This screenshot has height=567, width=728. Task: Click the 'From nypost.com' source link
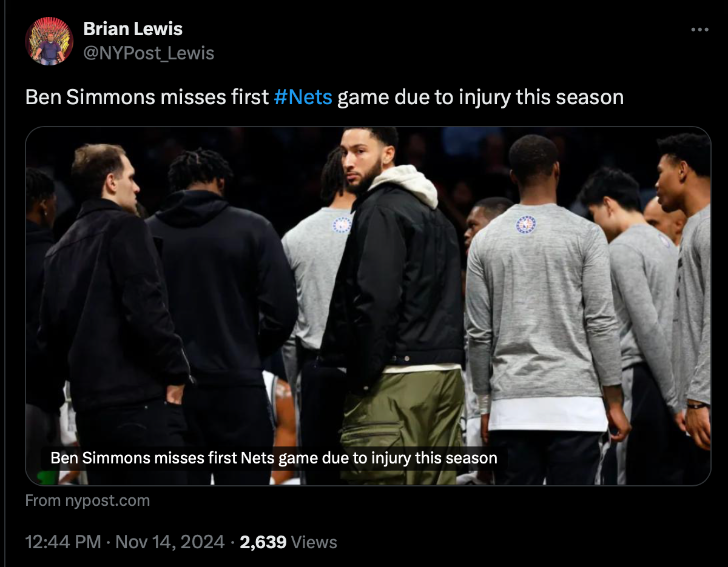(87, 500)
